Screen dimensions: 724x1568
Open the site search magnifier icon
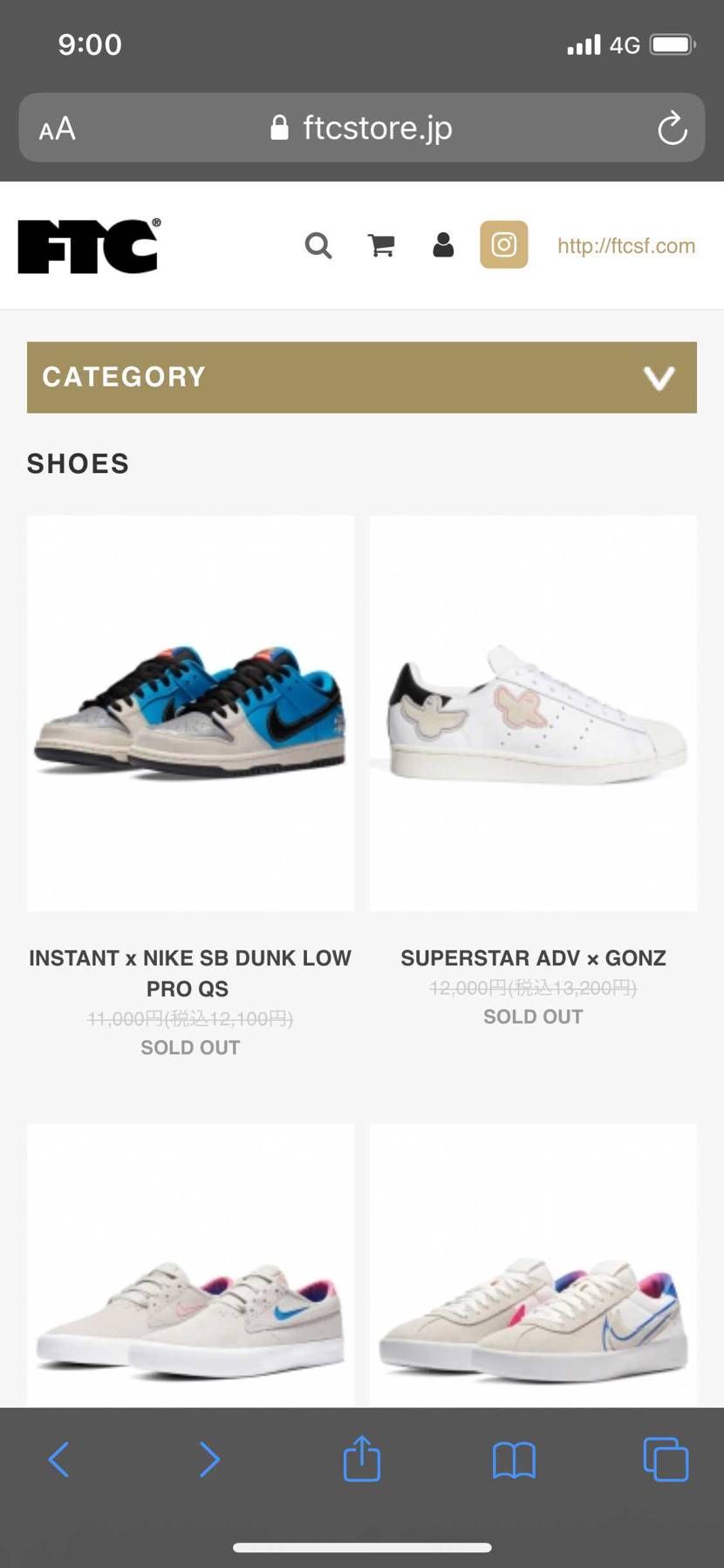point(318,245)
